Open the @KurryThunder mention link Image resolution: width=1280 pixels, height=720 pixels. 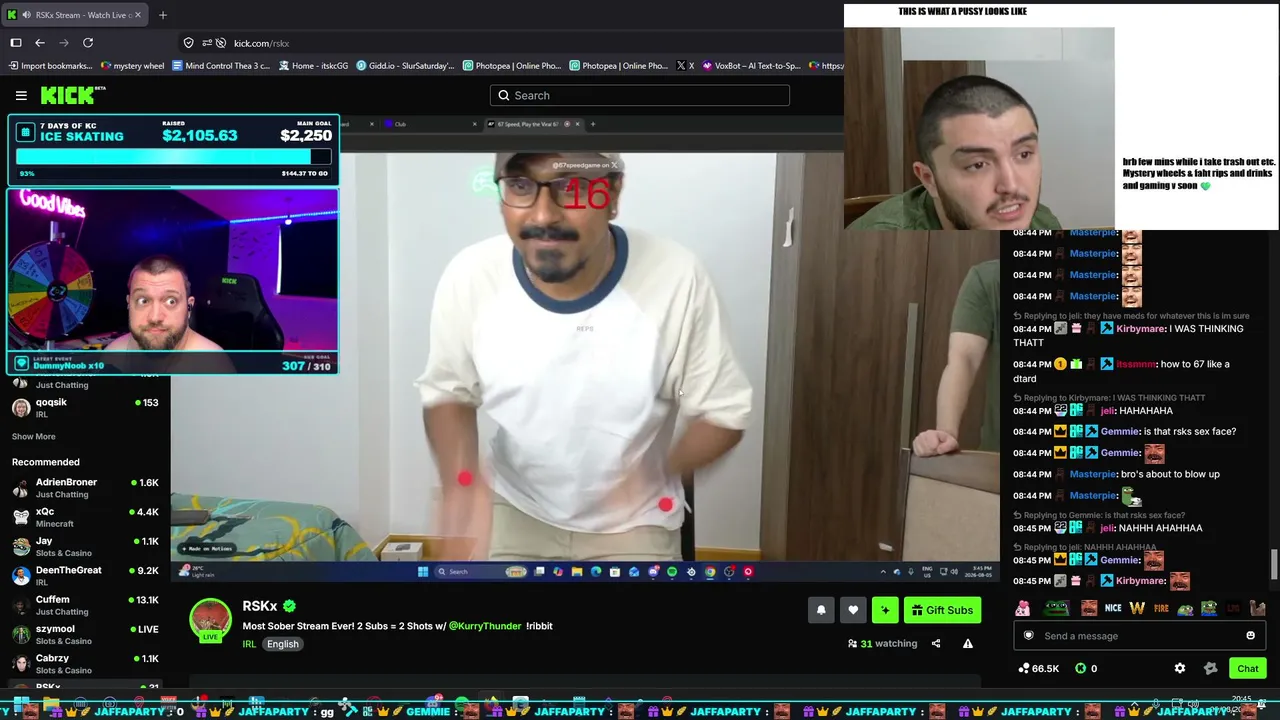pyautogui.click(x=485, y=626)
